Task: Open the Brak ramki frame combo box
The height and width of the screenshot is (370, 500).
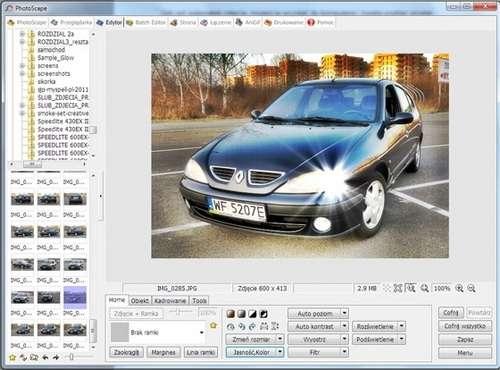Action: tap(157, 333)
